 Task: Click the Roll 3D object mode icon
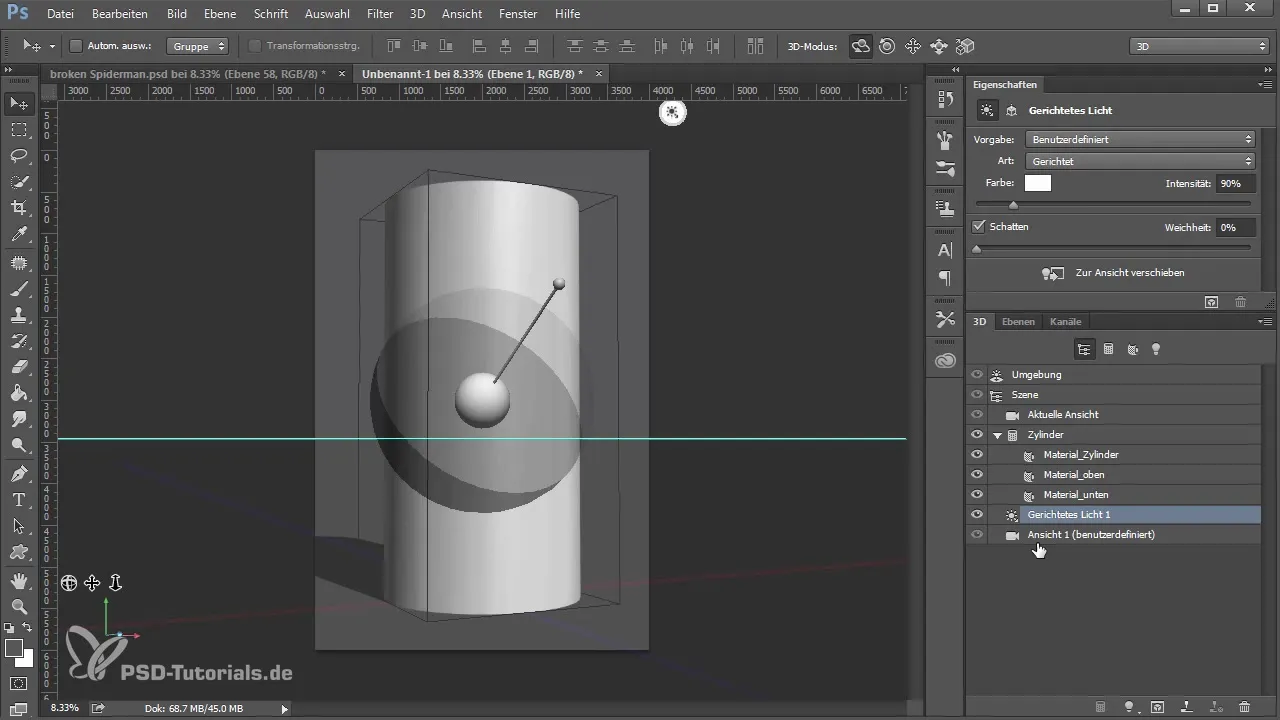887,46
